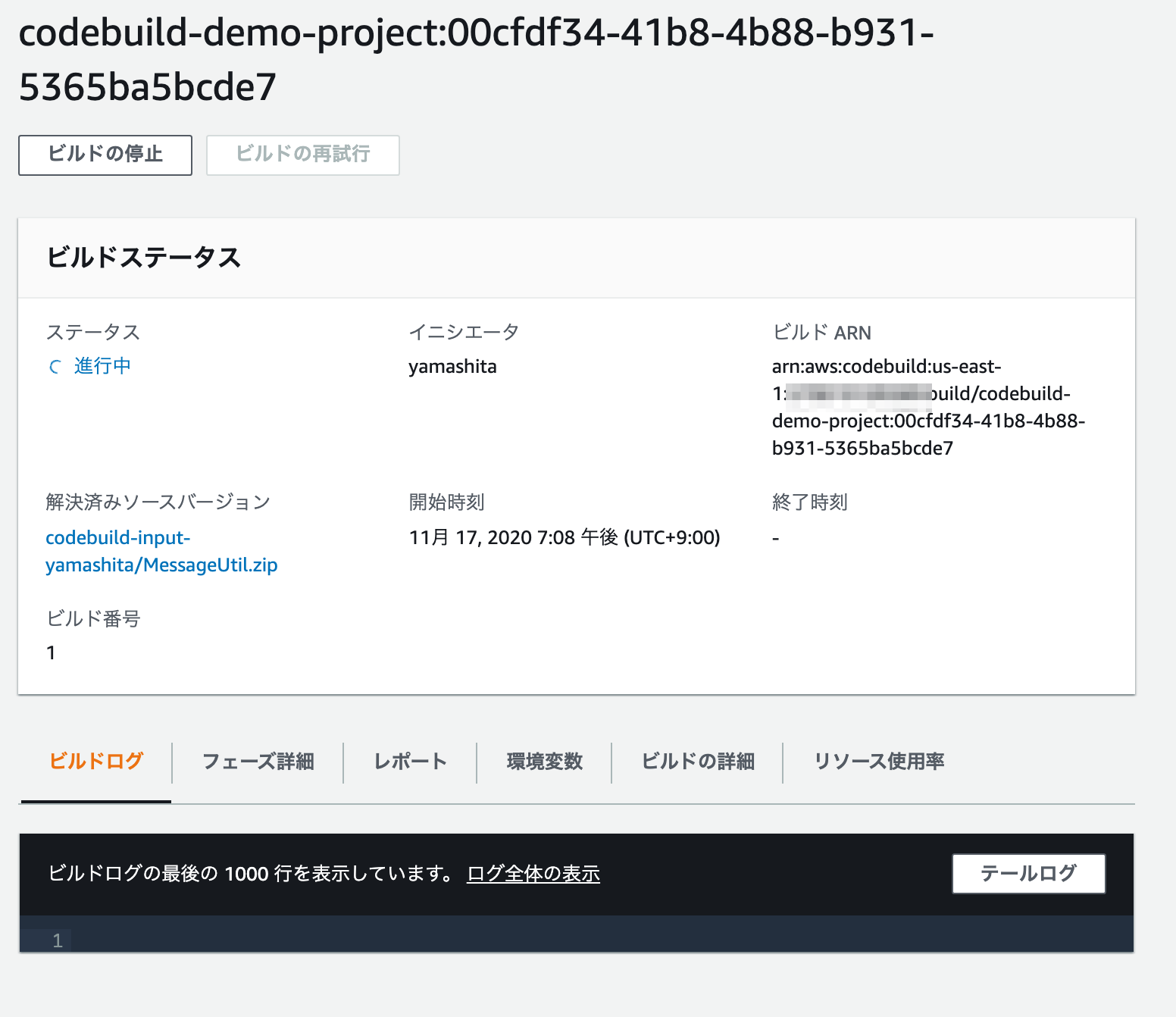Click the ビルドログの最後の 1000 行 message text
This screenshot has height=1017, width=1176.
point(250,874)
